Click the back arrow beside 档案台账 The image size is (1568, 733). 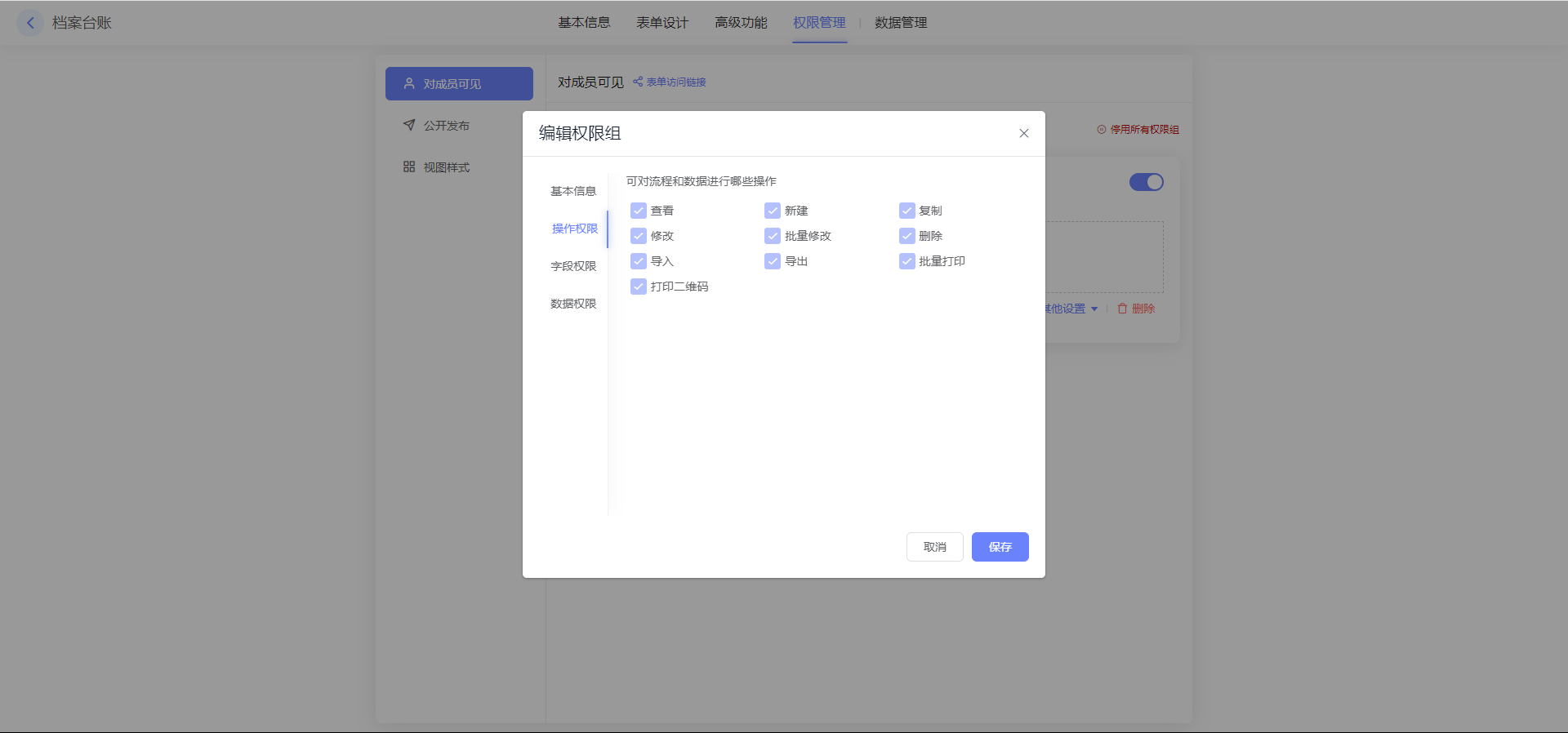tap(30, 23)
